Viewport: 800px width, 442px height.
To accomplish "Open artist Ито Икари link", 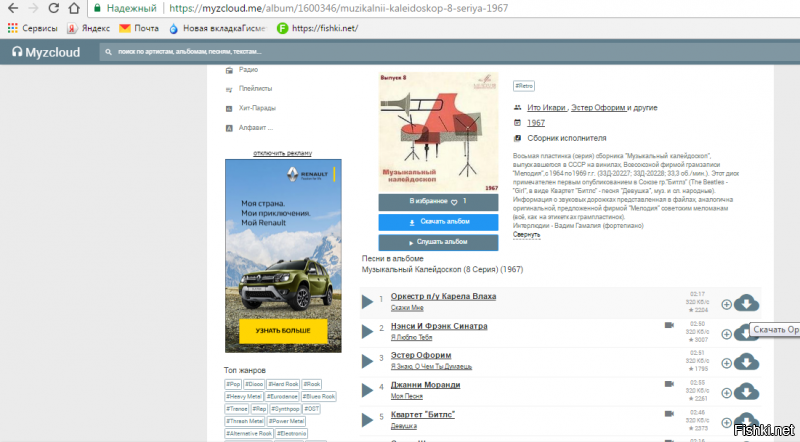I will click(546, 108).
